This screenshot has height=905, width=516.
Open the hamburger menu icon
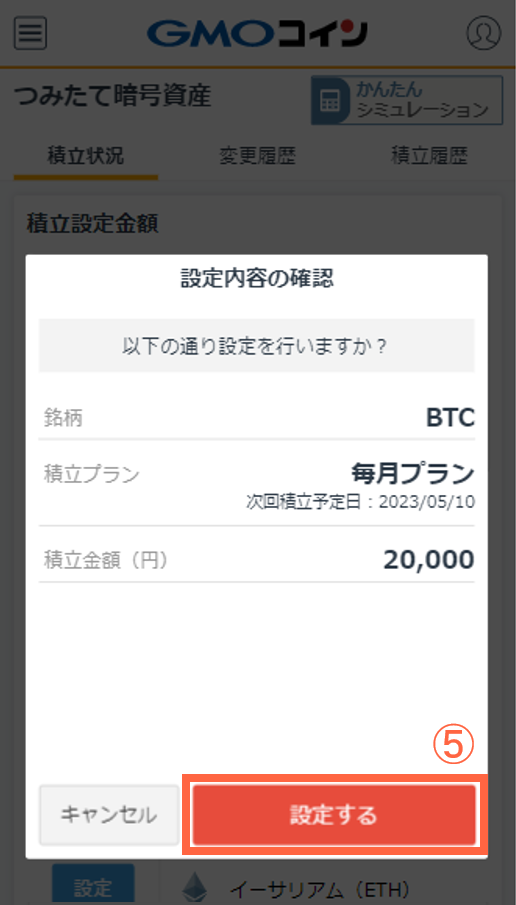coord(31,34)
